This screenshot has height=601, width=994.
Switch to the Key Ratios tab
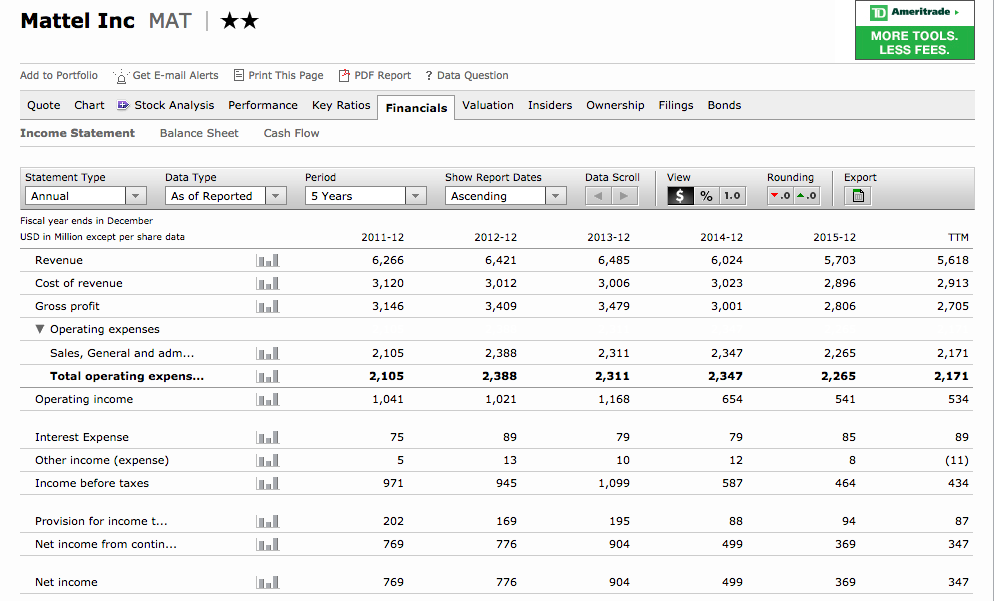tap(341, 105)
